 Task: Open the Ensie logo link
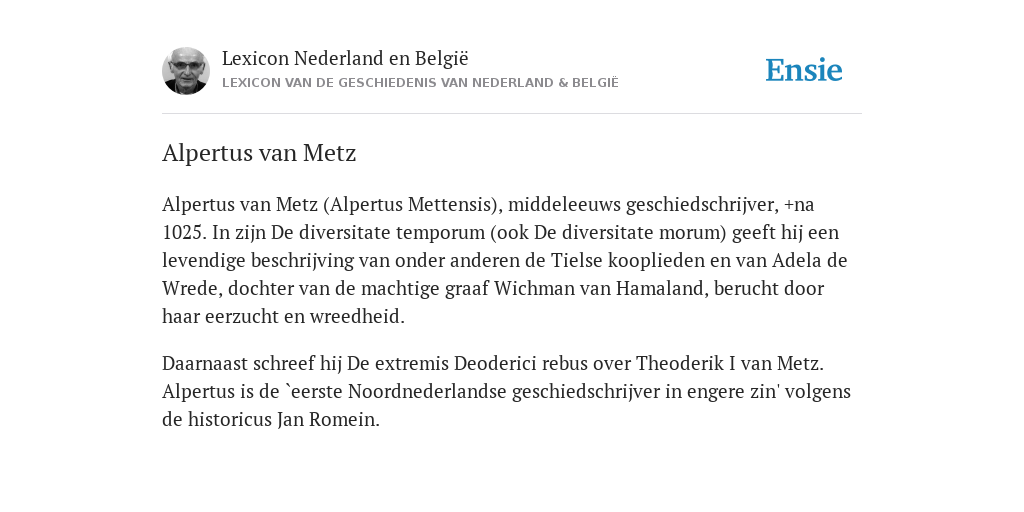(804, 71)
